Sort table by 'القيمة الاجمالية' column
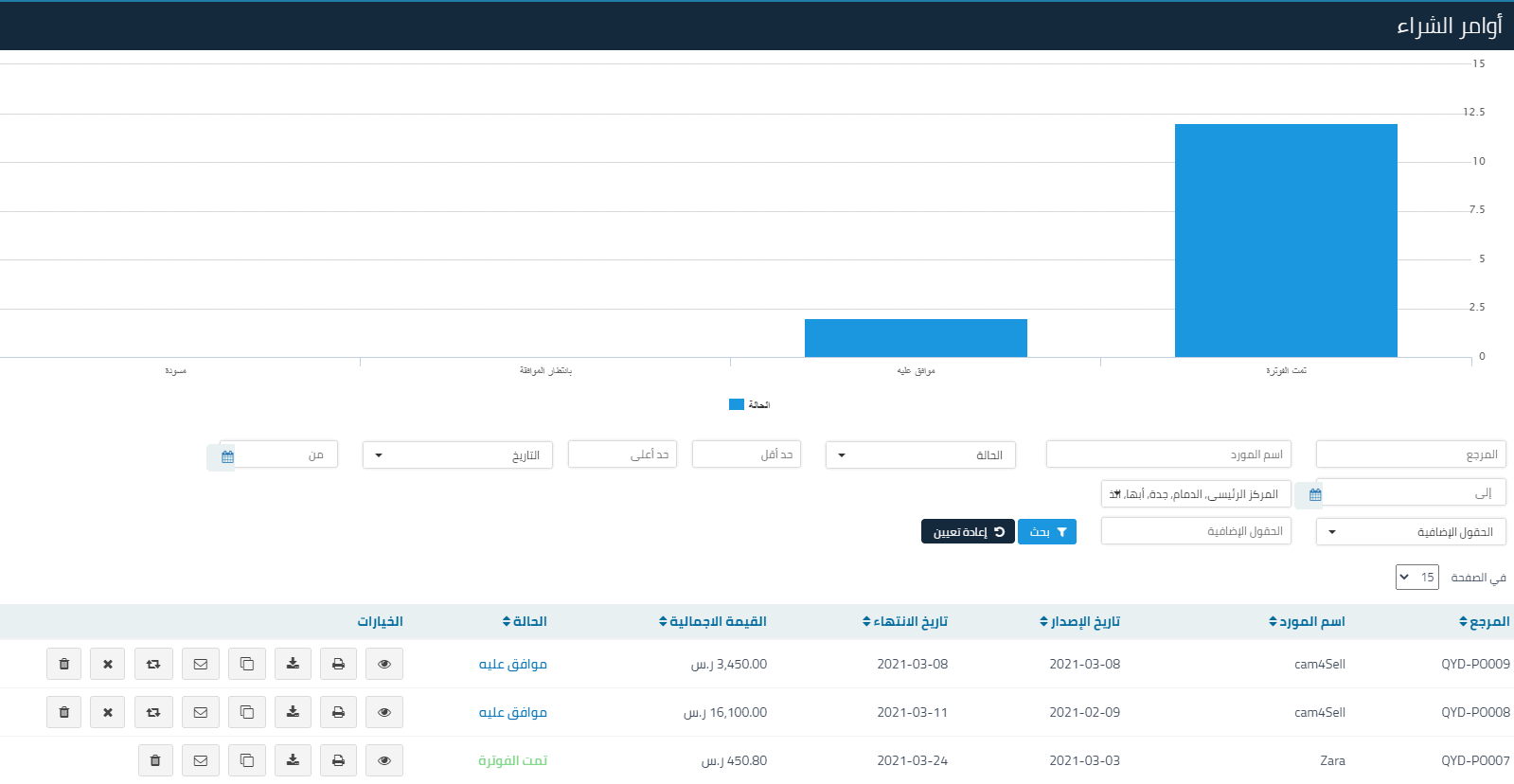 [x=713, y=622]
